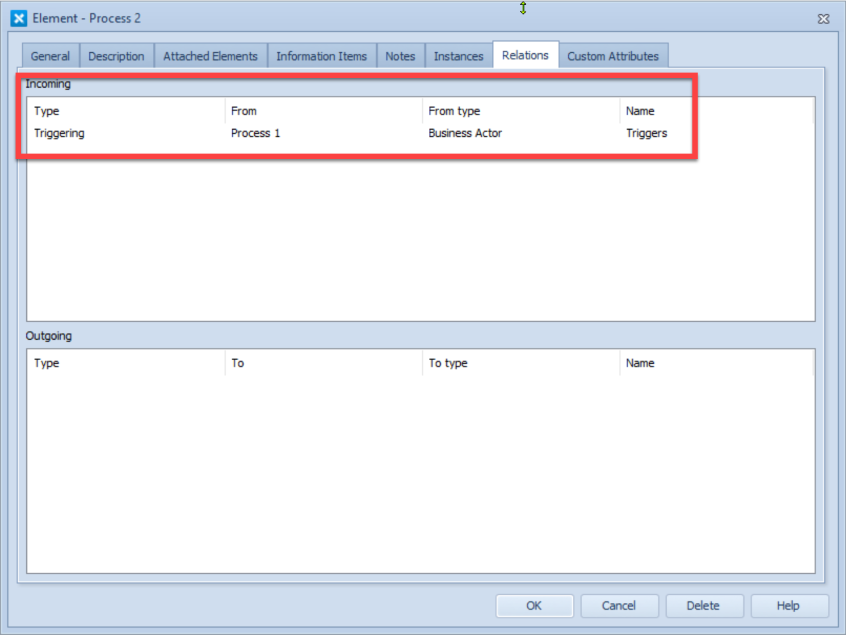Open the Custom Attributes tab
Viewport: 846px width, 635px height.
(613, 56)
